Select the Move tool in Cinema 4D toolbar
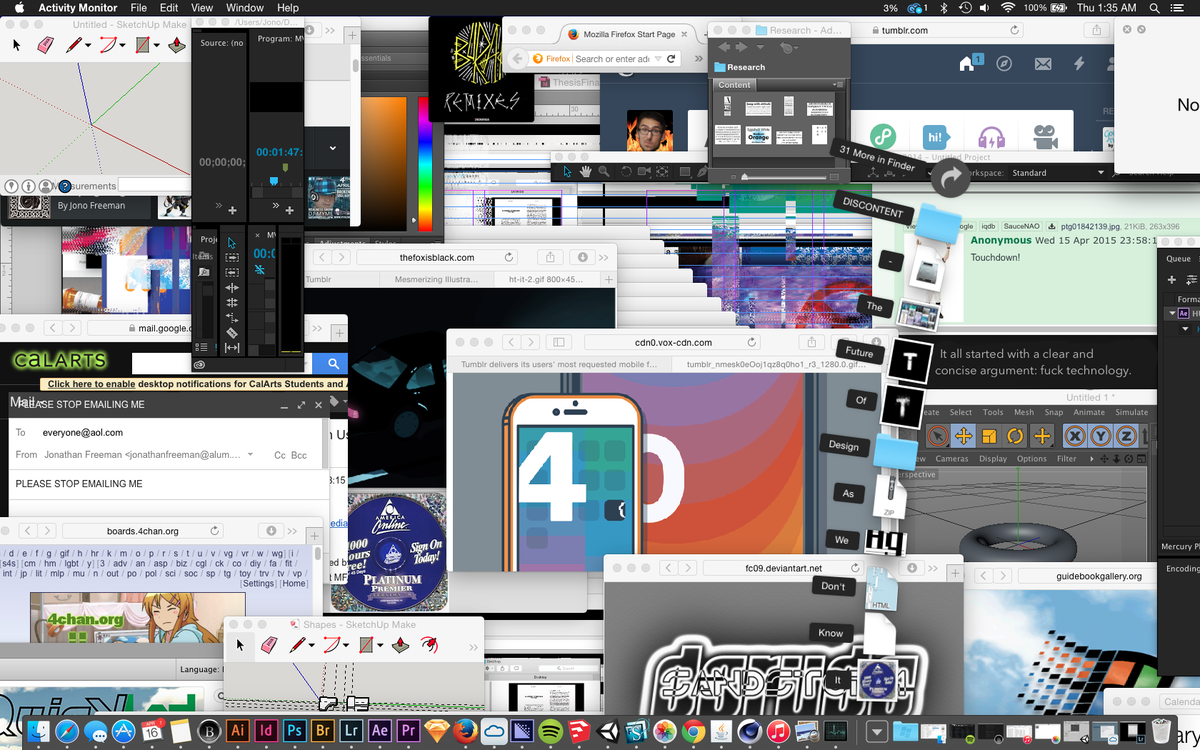 tap(963, 436)
